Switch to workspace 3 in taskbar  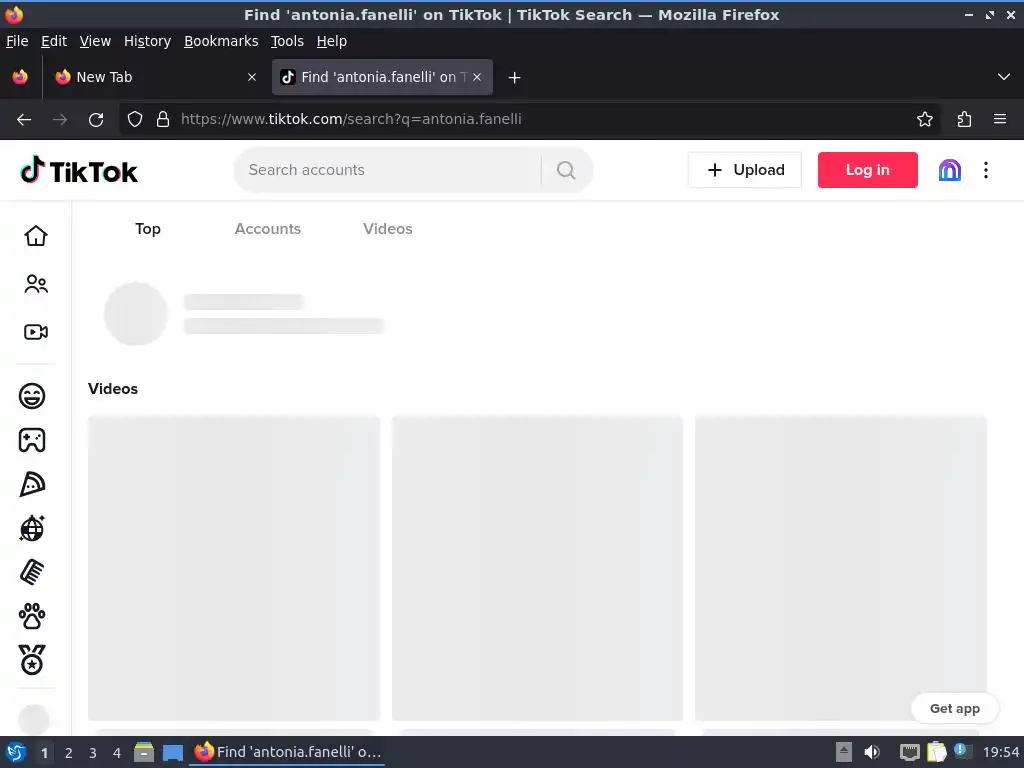[x=93, y=753]
